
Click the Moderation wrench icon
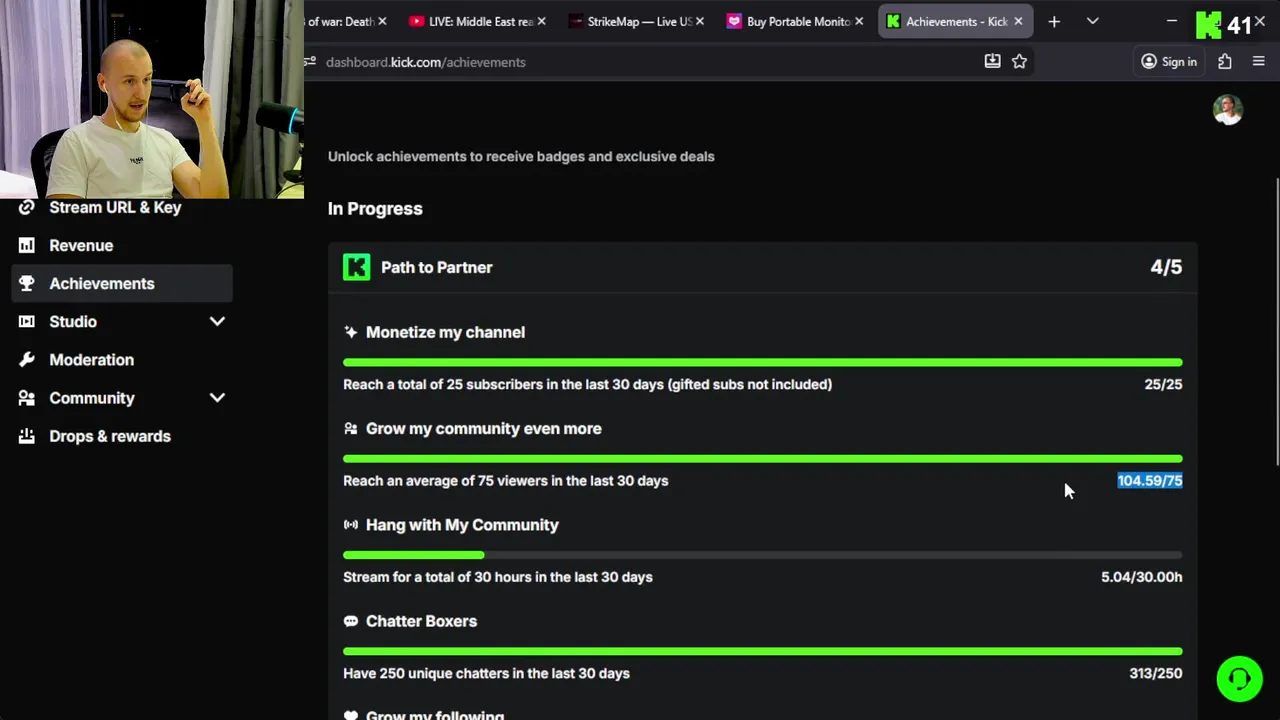pyautogui.click(x=27, y=359)
